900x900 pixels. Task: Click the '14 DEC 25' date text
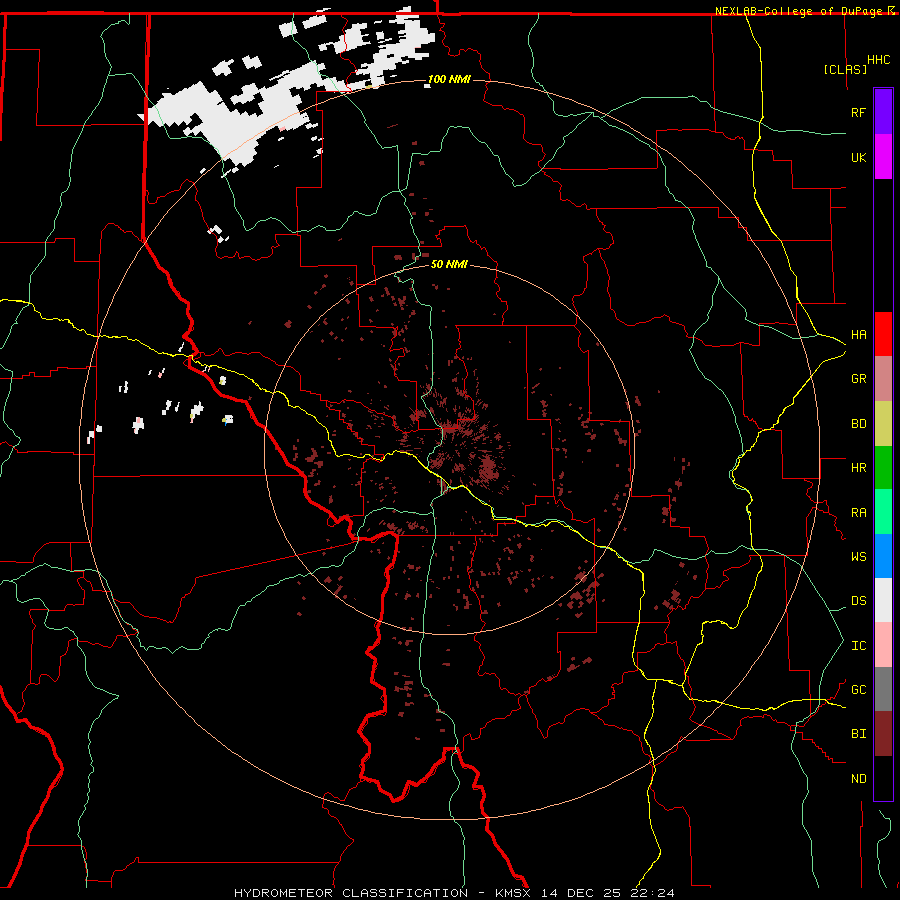coord(581,893)
